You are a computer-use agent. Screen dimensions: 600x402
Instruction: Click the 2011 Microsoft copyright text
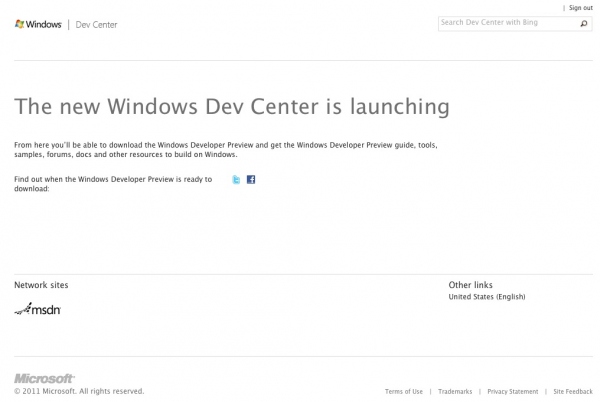(79, 391)
